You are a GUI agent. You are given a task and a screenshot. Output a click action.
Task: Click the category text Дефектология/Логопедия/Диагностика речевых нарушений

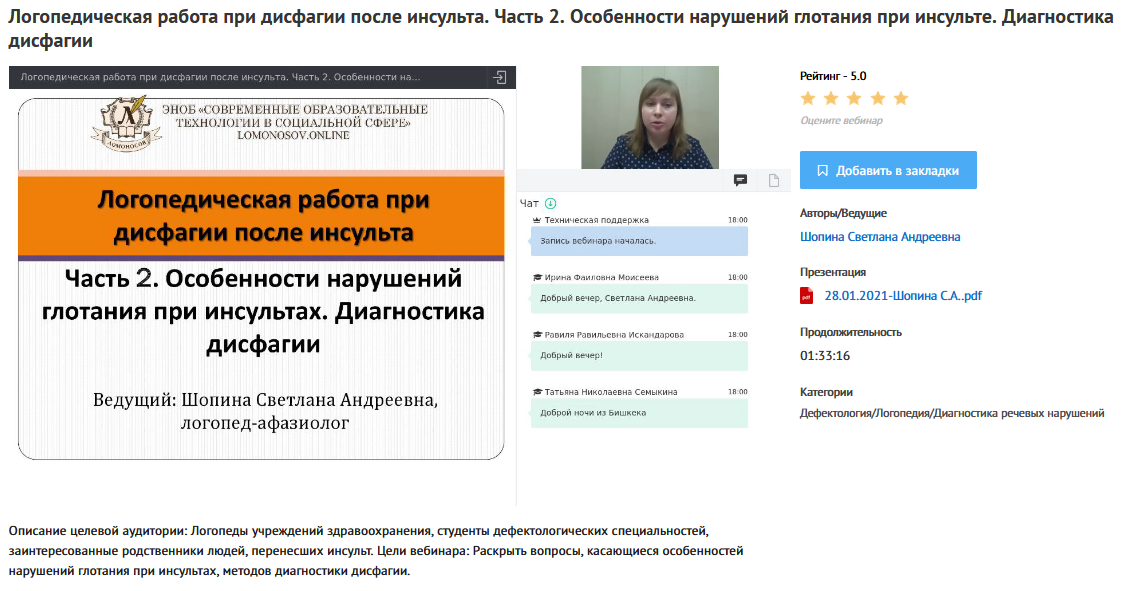click(x=952, y=413)
